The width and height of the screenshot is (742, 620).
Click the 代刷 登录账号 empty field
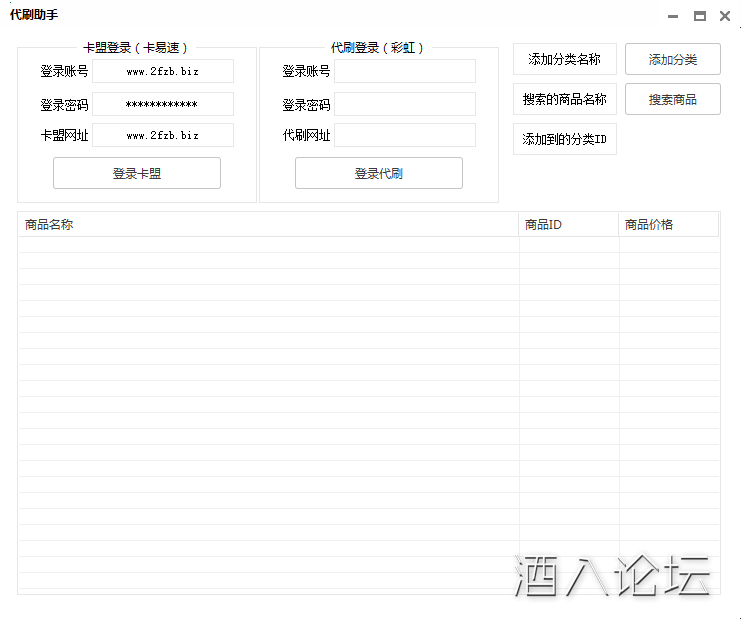click(405, 71)
